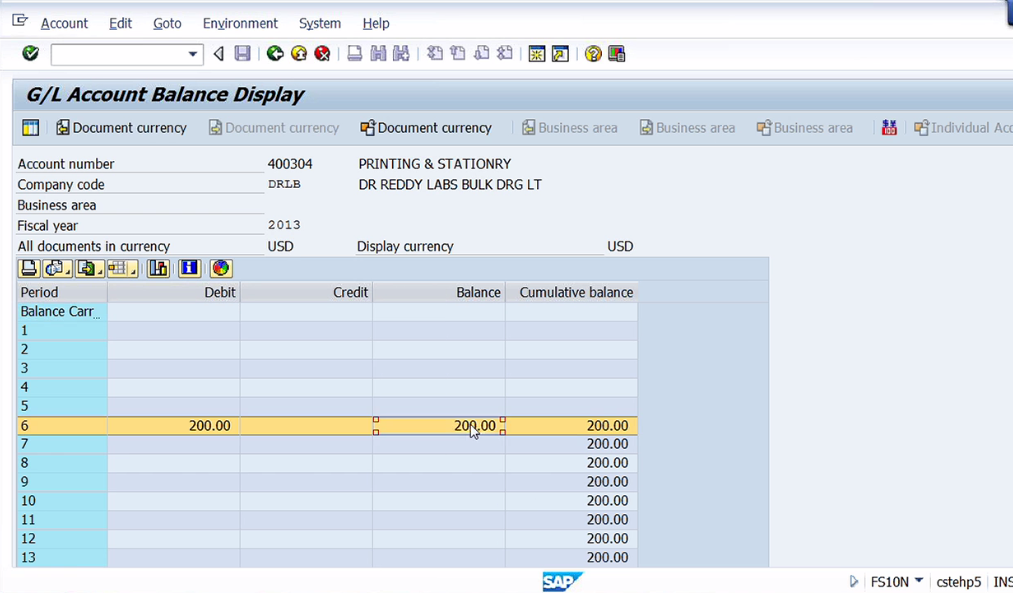The image size is (1013, 593).
Task: Click the Credit column header
Action: (306, 293)
